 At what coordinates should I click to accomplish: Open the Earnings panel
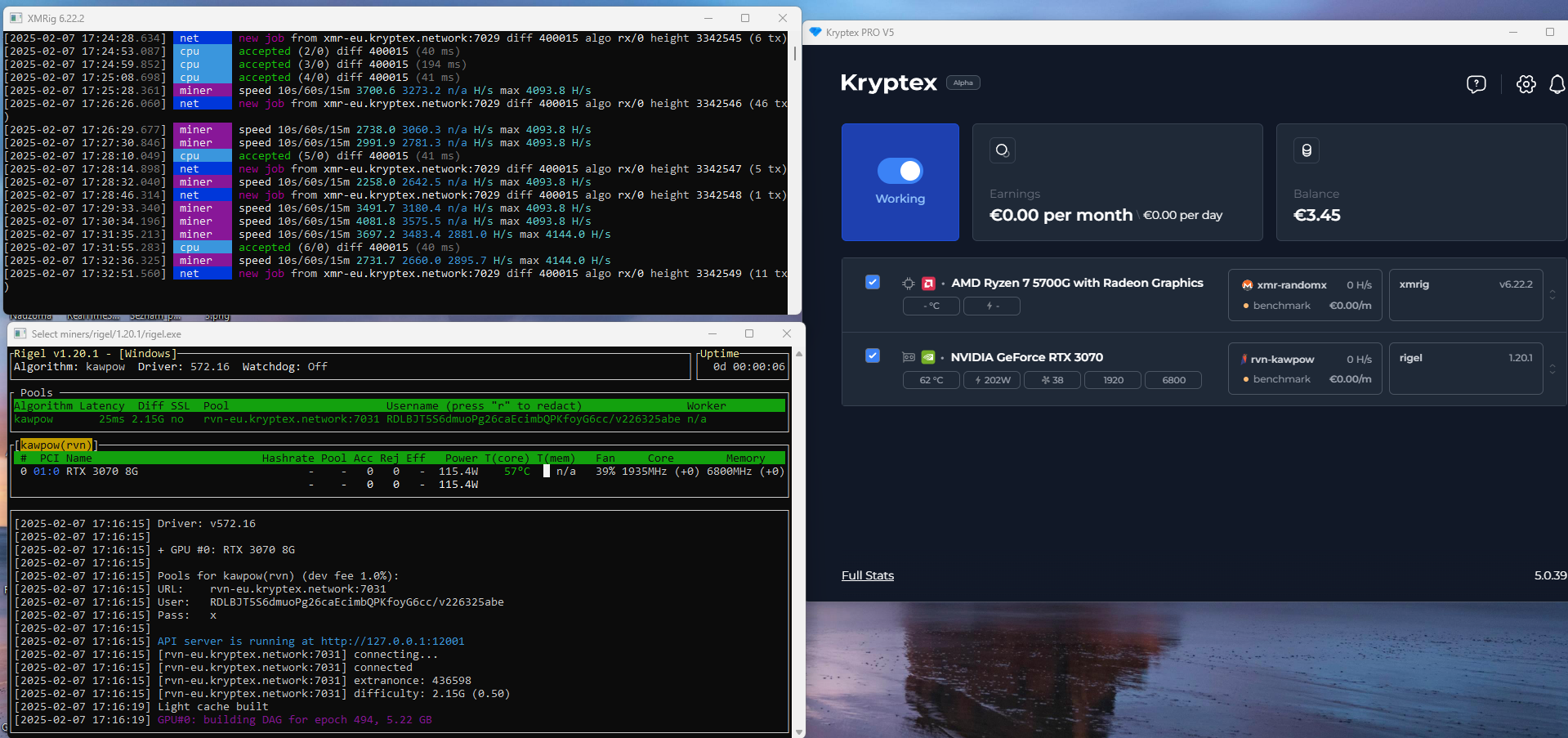tap(1118, 182)
